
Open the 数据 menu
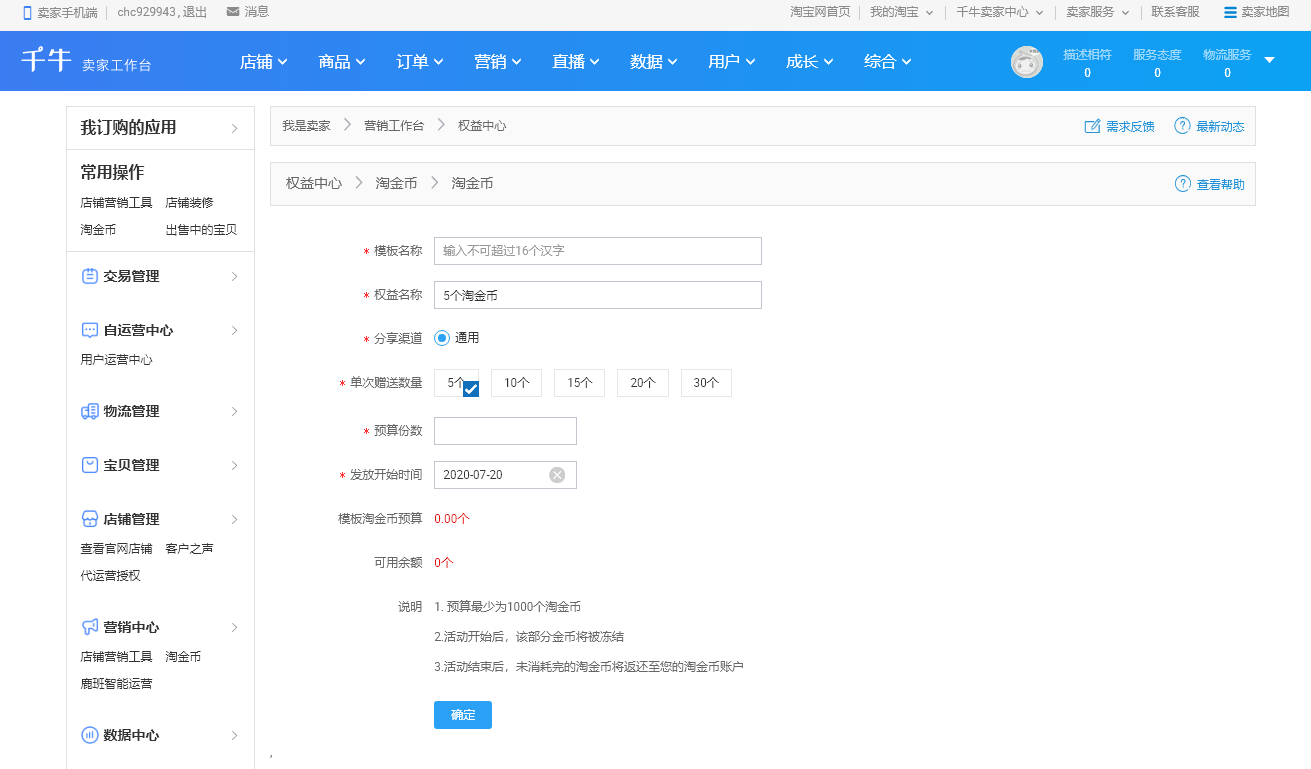click(x=654, y=61)
